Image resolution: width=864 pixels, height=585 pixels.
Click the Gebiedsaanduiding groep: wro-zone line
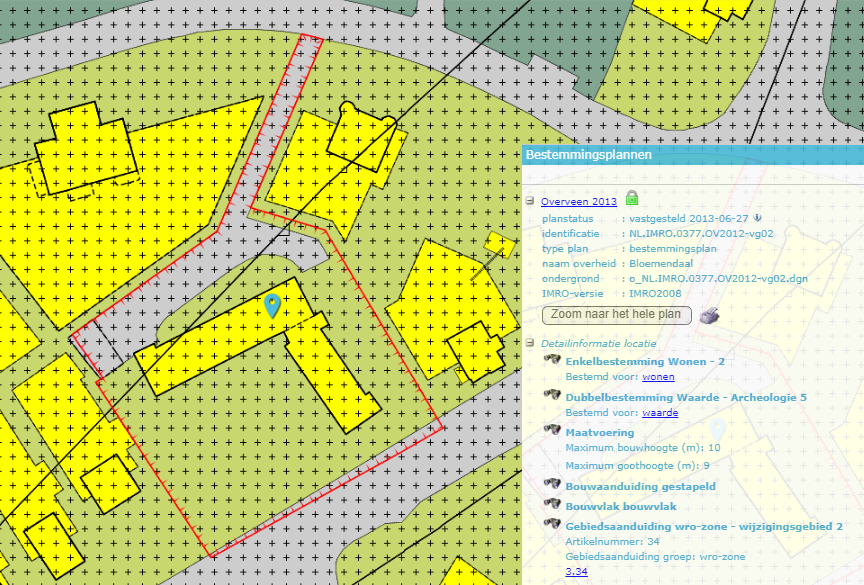[655, 556]
